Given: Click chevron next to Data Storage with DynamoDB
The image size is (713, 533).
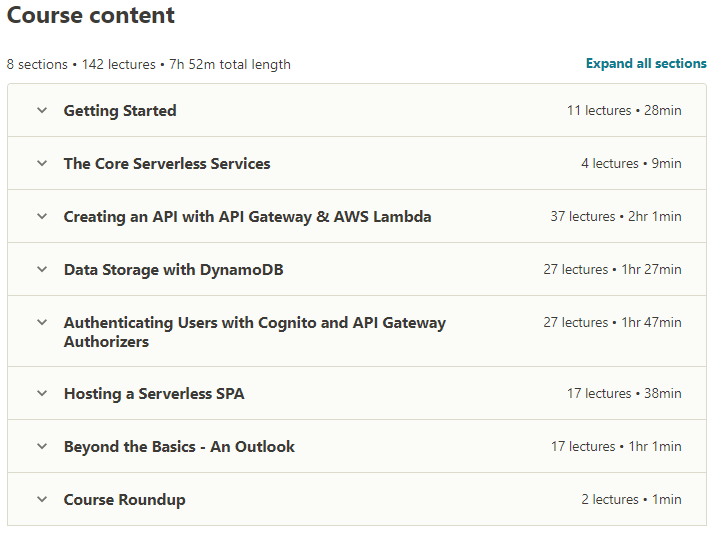Looking at the screenshot, I should click(42, 269).
